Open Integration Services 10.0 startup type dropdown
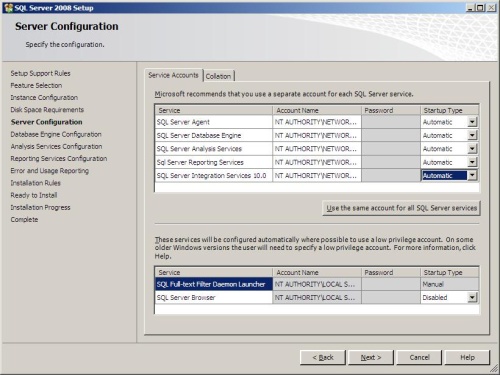Viewport: 500px width, 375px height. 472,175
